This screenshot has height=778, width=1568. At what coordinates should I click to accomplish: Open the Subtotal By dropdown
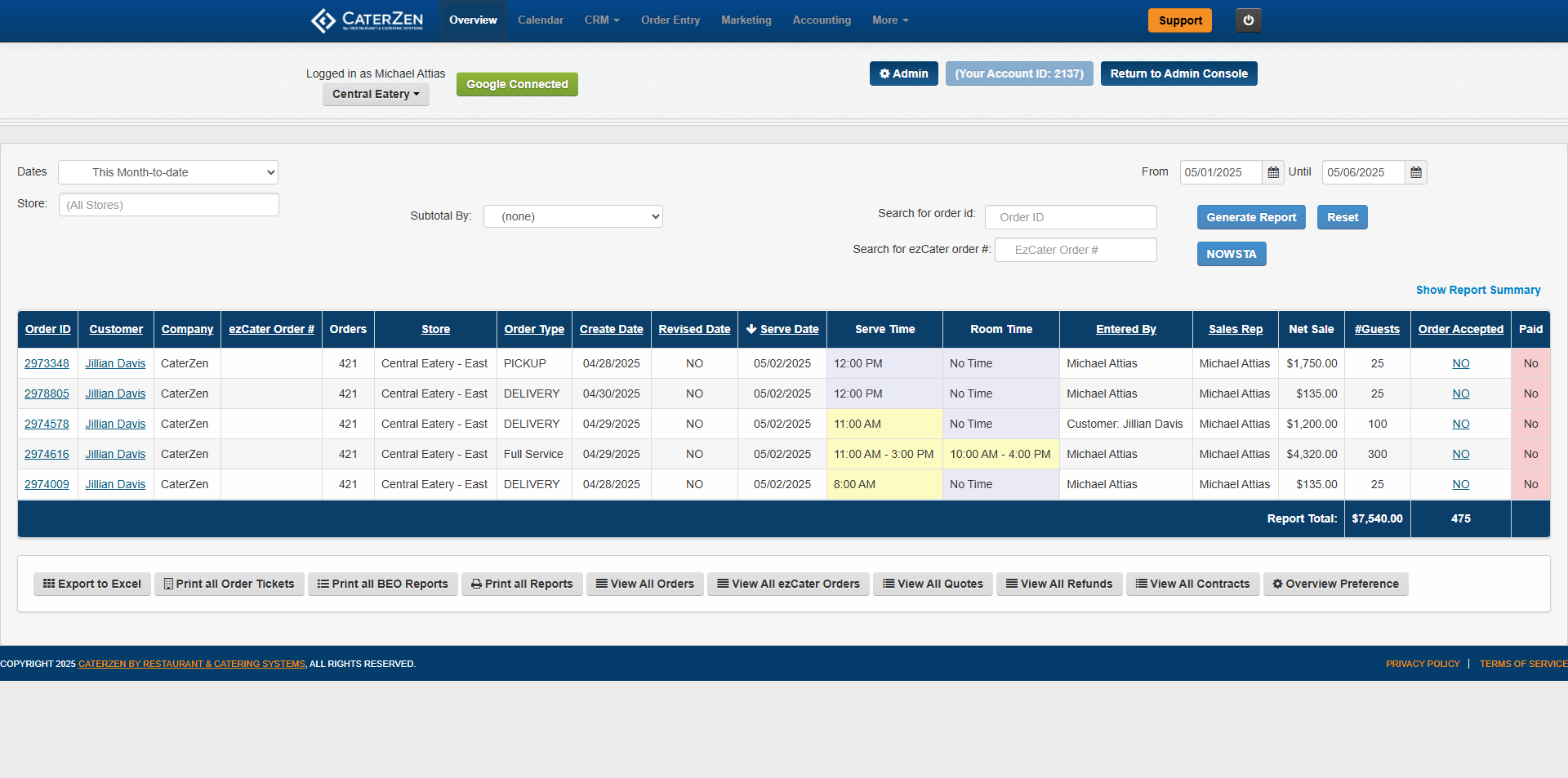(x=572, y=216)
